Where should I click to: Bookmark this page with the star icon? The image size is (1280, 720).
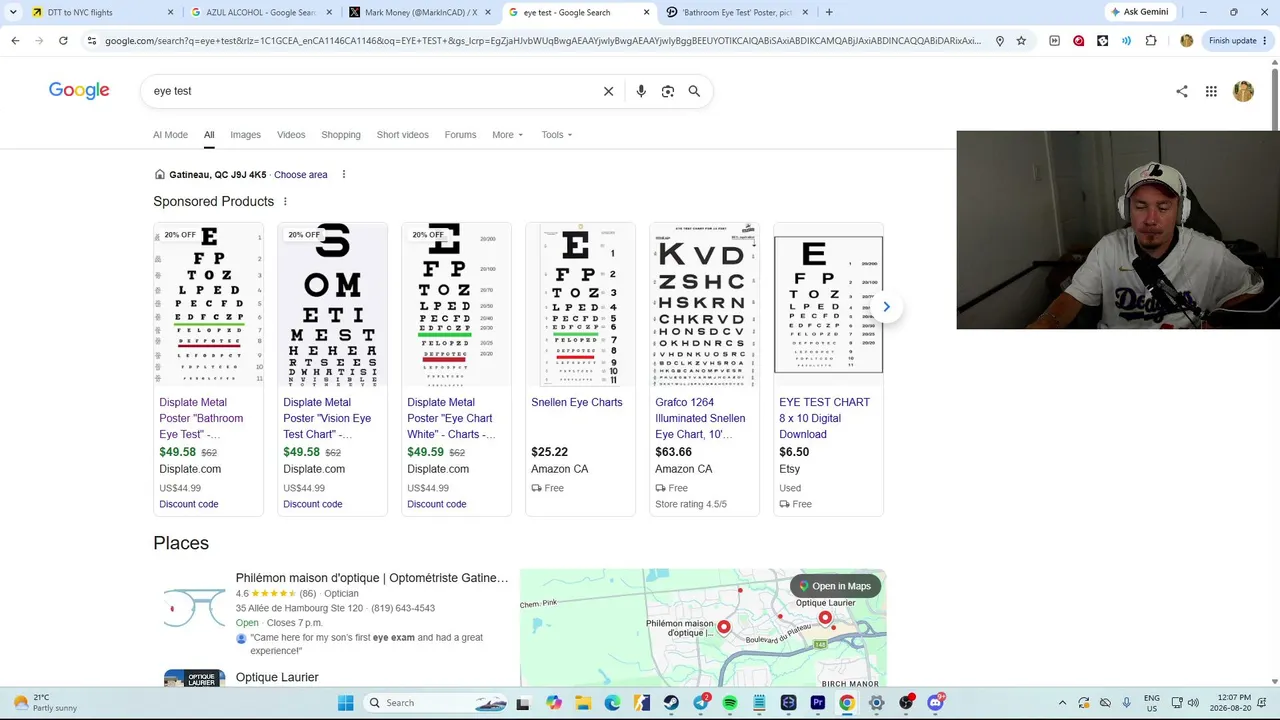coord(1021,41)
